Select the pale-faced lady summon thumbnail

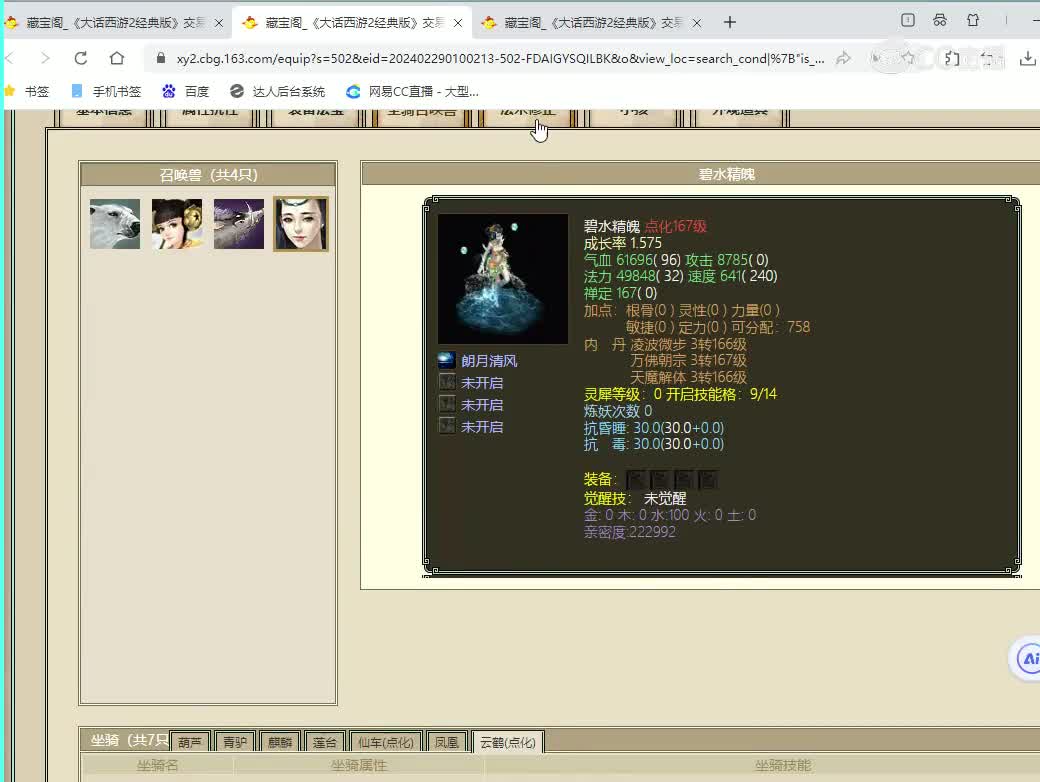click(300, 224)
